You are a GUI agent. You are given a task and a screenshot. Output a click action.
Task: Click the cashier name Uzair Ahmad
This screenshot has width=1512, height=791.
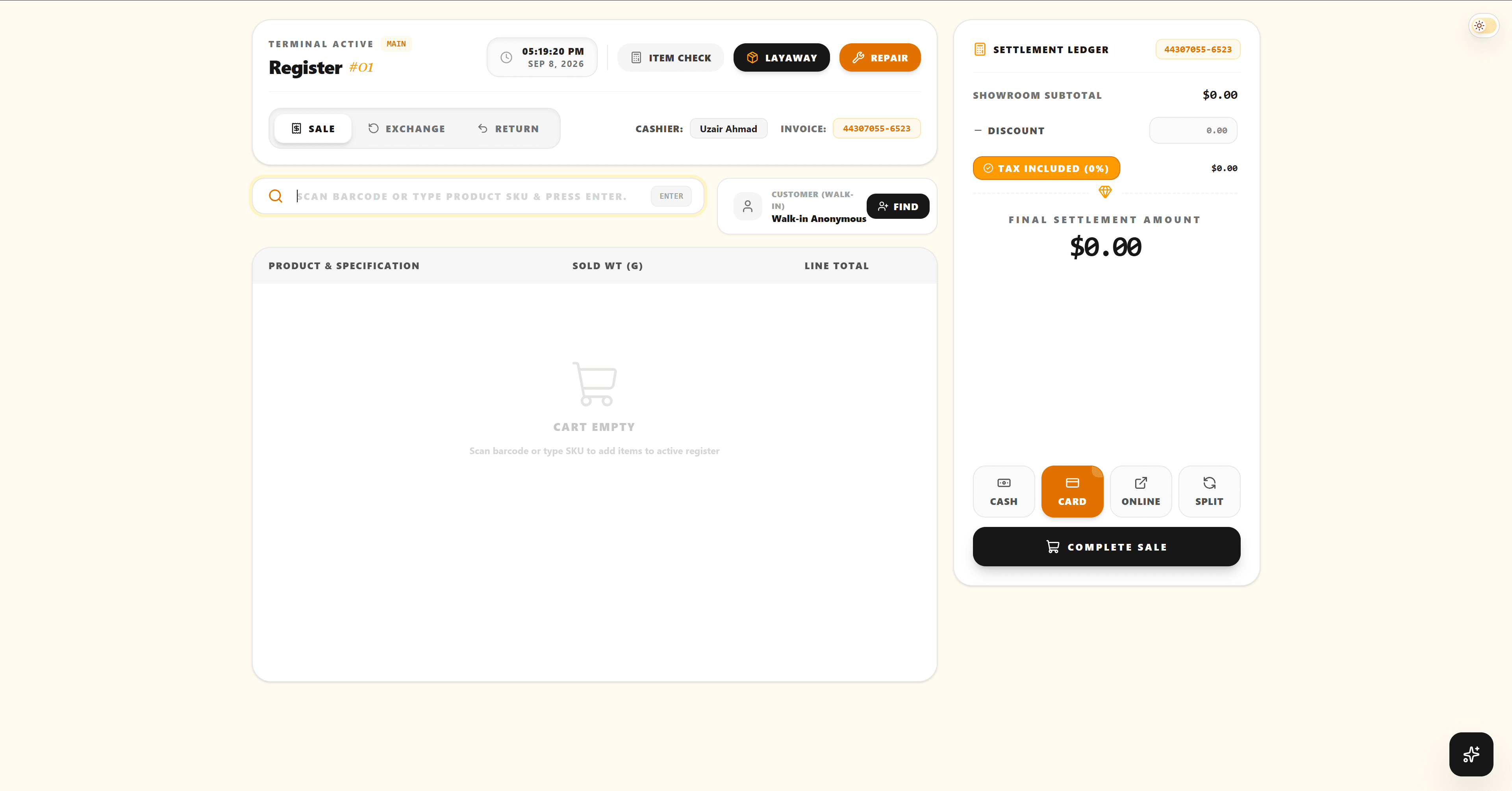coord(728,129)
